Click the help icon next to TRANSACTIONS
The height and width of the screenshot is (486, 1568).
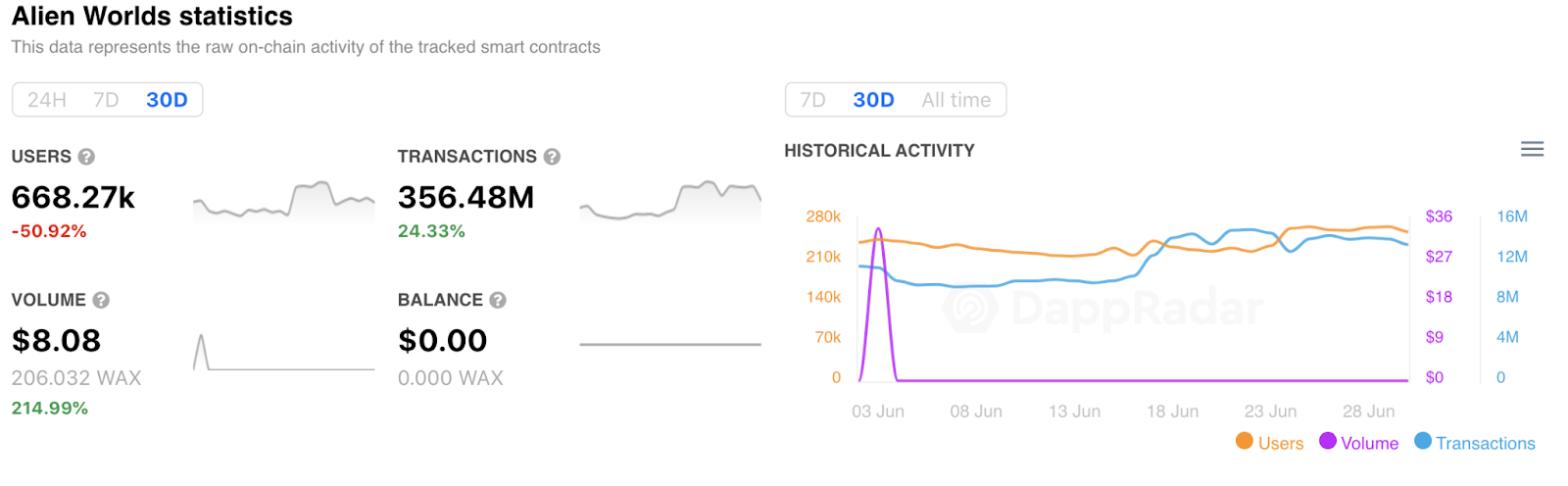tap(552, 157)
